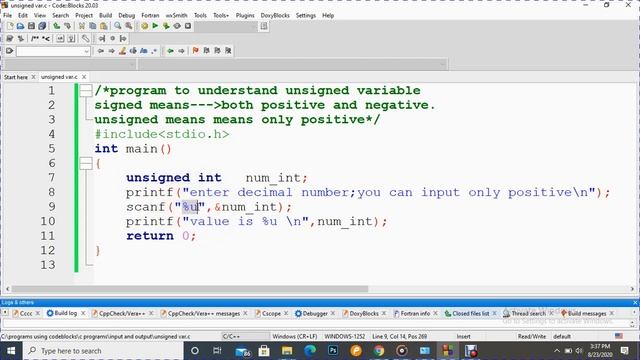640x360 pixels.
Task: Click the Match case Aa icon
Action: (144, 51)
